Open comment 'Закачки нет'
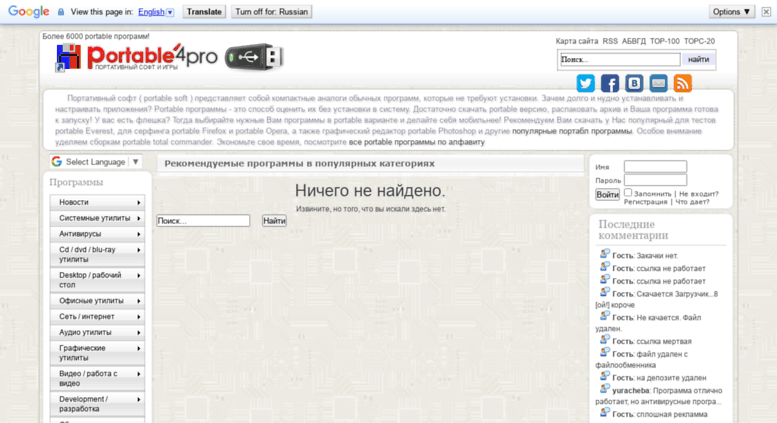The image size is (777, 423). 657,256
